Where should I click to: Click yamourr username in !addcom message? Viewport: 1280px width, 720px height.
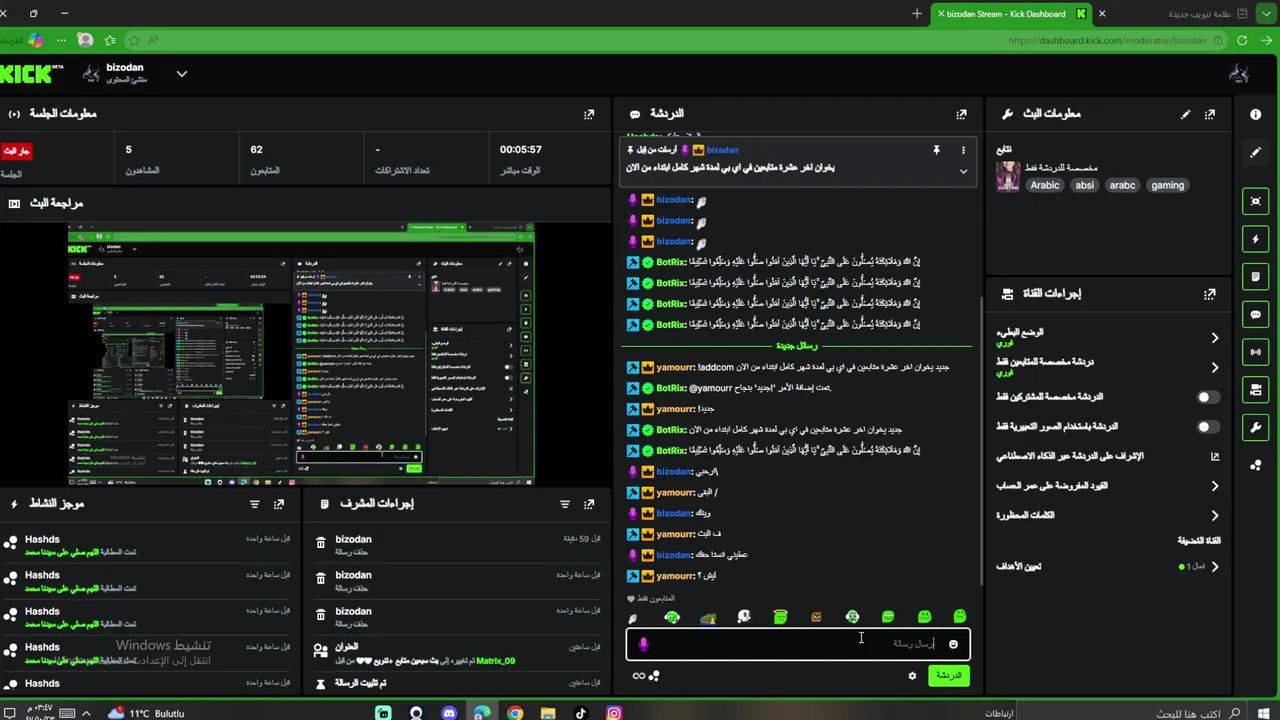[x=675, y=367]
